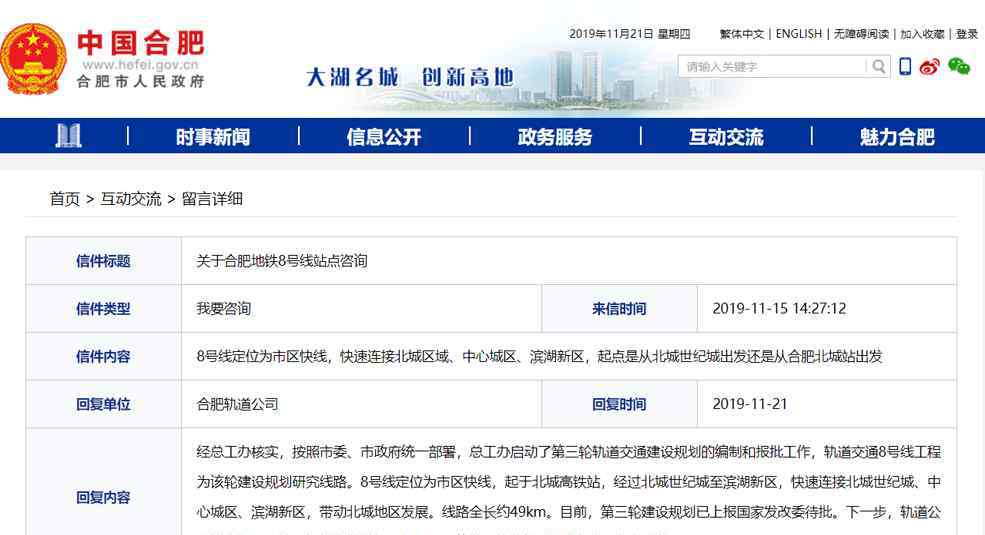
Task: Go to 首页 in breadcrumb
Action: click(65, 199)
